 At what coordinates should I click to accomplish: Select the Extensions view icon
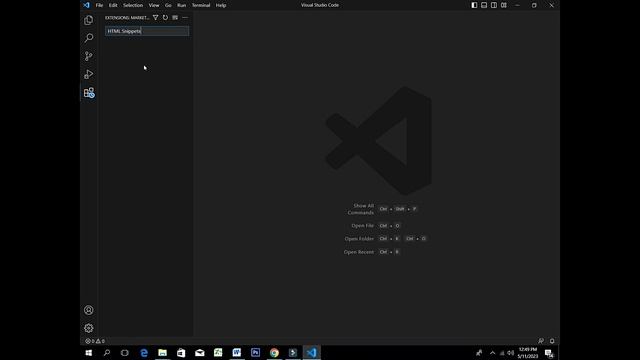[x=89, y=93]
